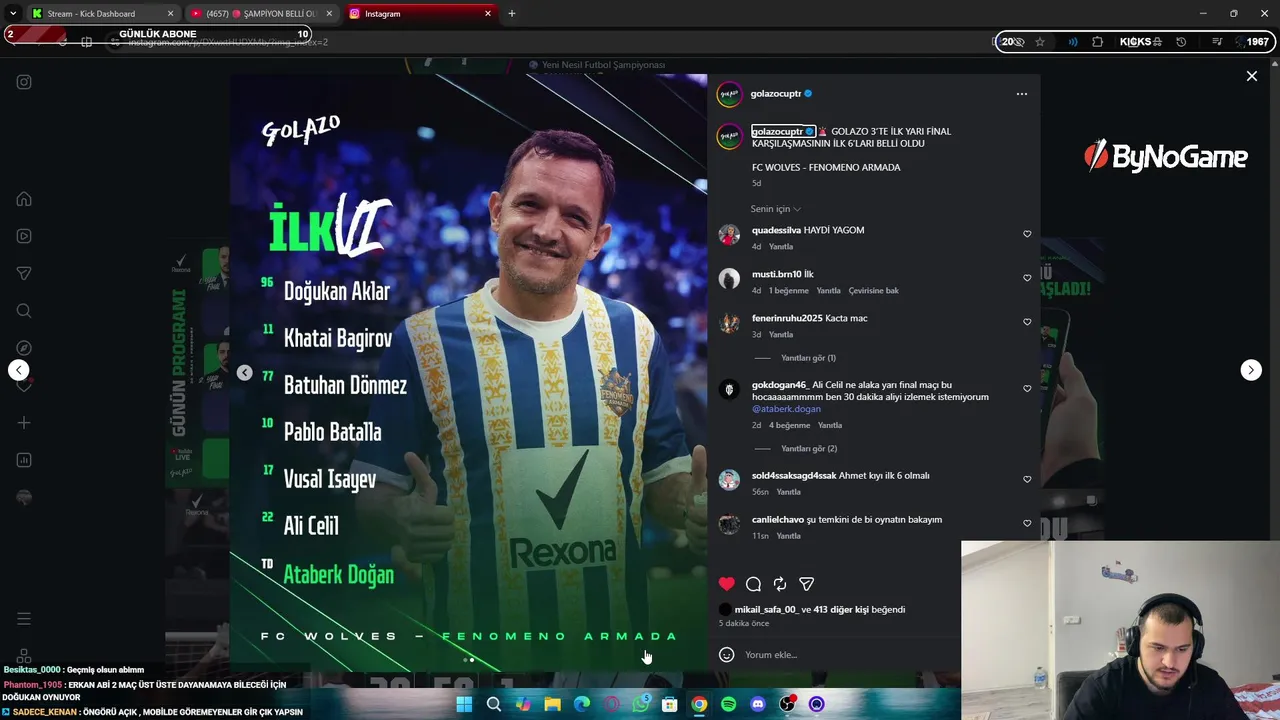Open golazocuptr profile name in header
The image size is (1280, 720).
(776, 94)
